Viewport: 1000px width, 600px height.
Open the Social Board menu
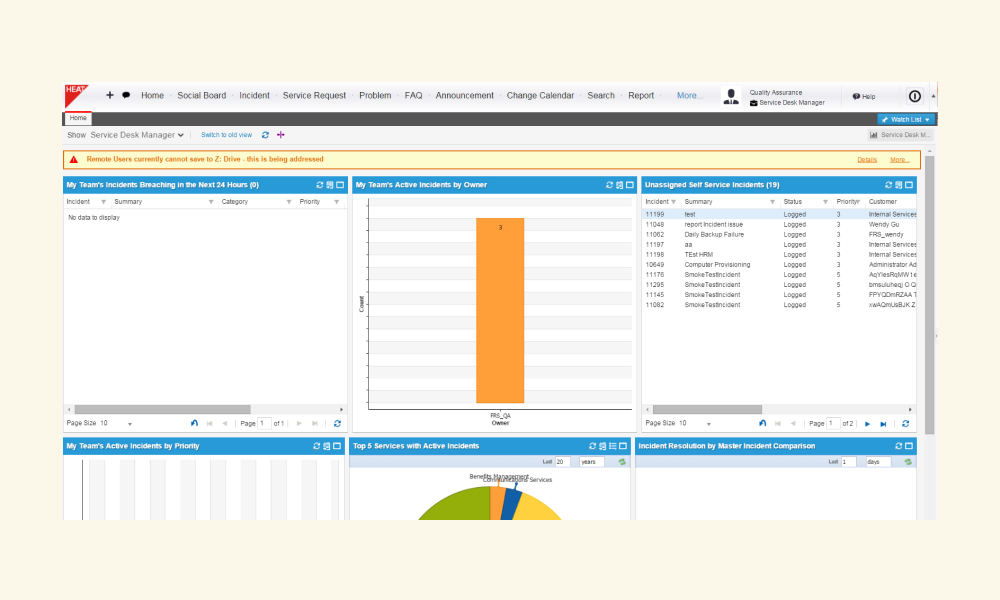tap(202, 96)
